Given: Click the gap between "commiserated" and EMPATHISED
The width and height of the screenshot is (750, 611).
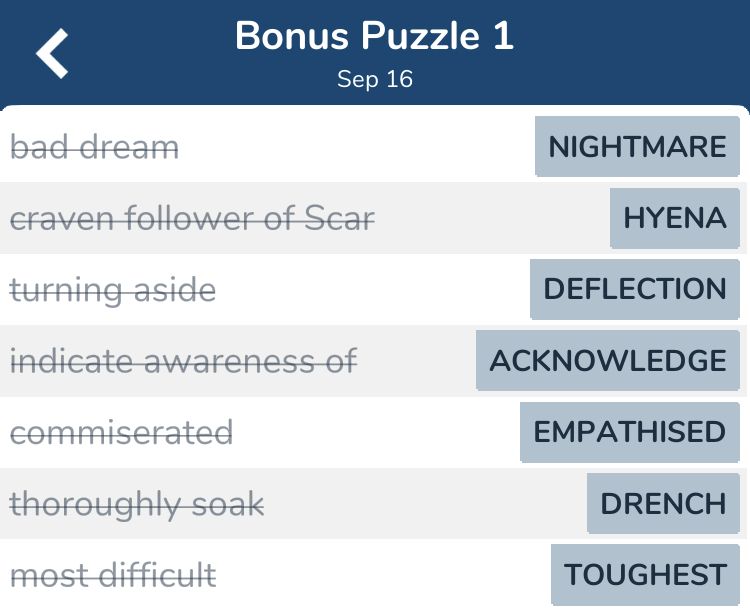Looking at the screenshot, I should 375,433.
